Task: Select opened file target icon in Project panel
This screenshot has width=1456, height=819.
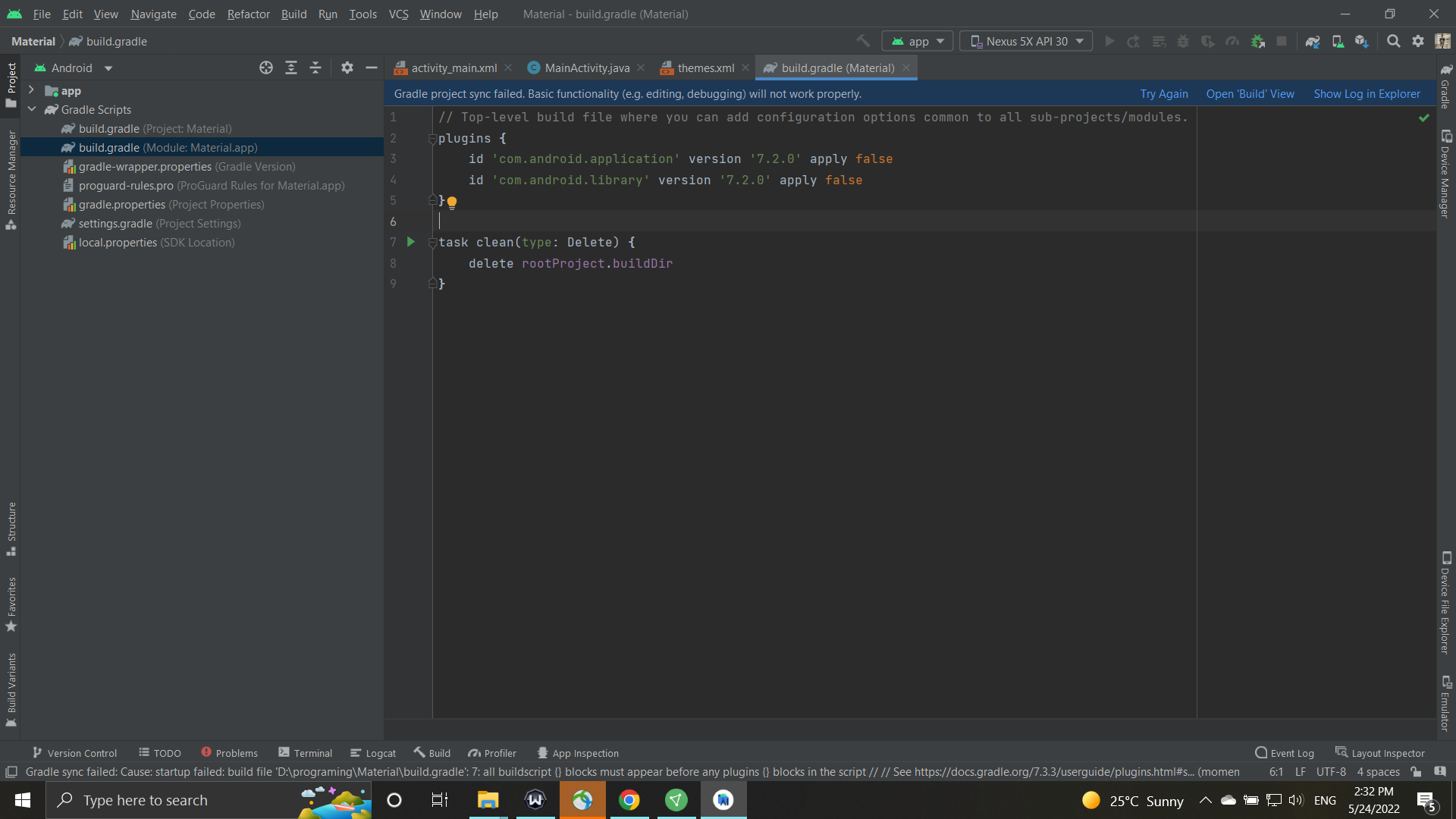Action: [x=266, y=67]
